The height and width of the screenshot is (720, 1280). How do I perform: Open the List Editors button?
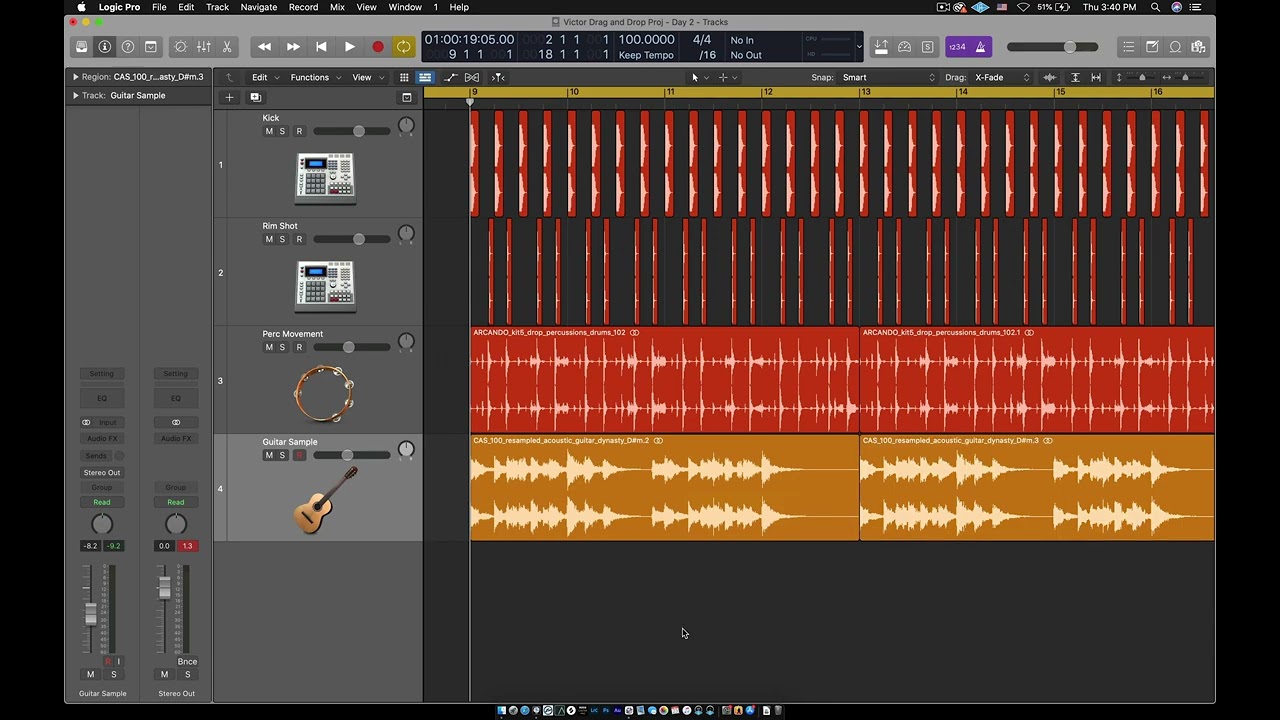click(x=1129, y=47)
